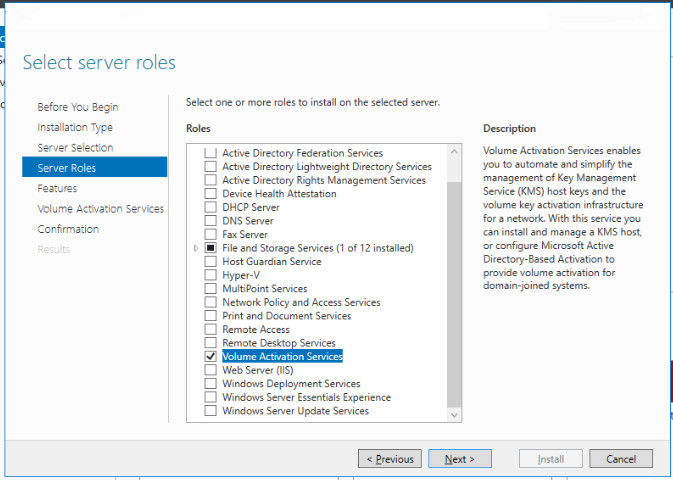Check the DNS Server role
Viewport: 673px width, 480px height.
[210, 221]
